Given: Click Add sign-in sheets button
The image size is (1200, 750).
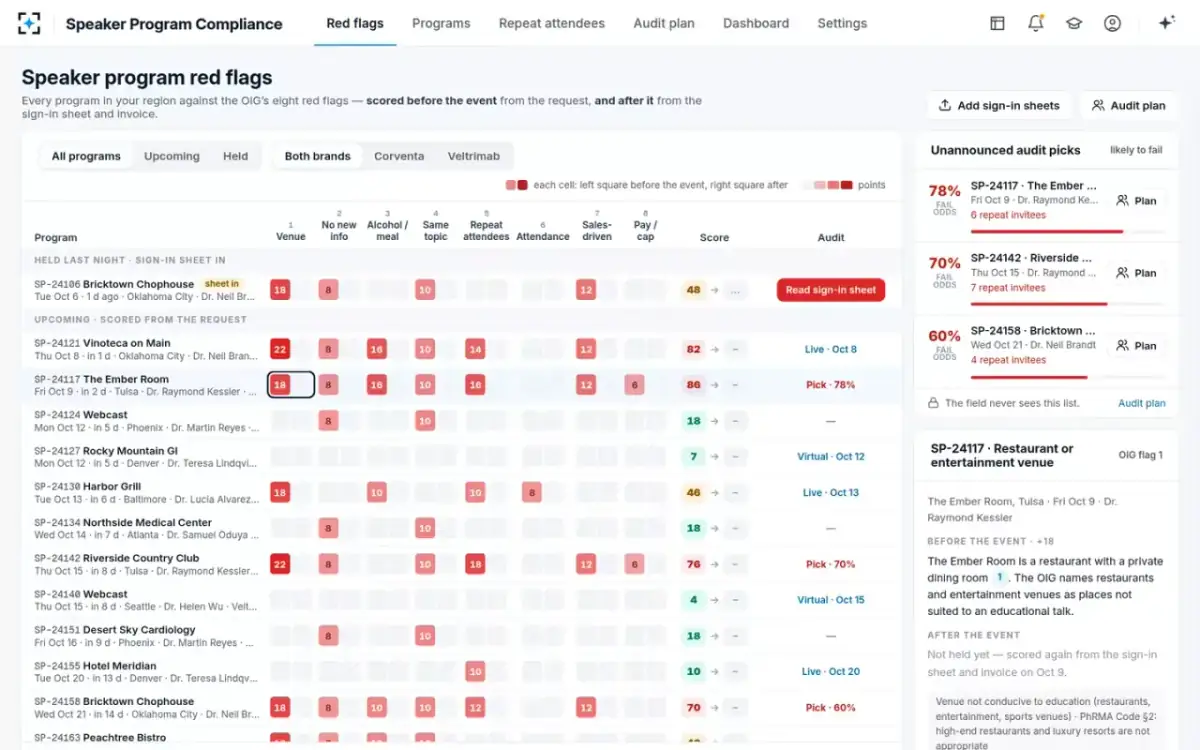Looking at the screenshot, I should coord(999,105).
